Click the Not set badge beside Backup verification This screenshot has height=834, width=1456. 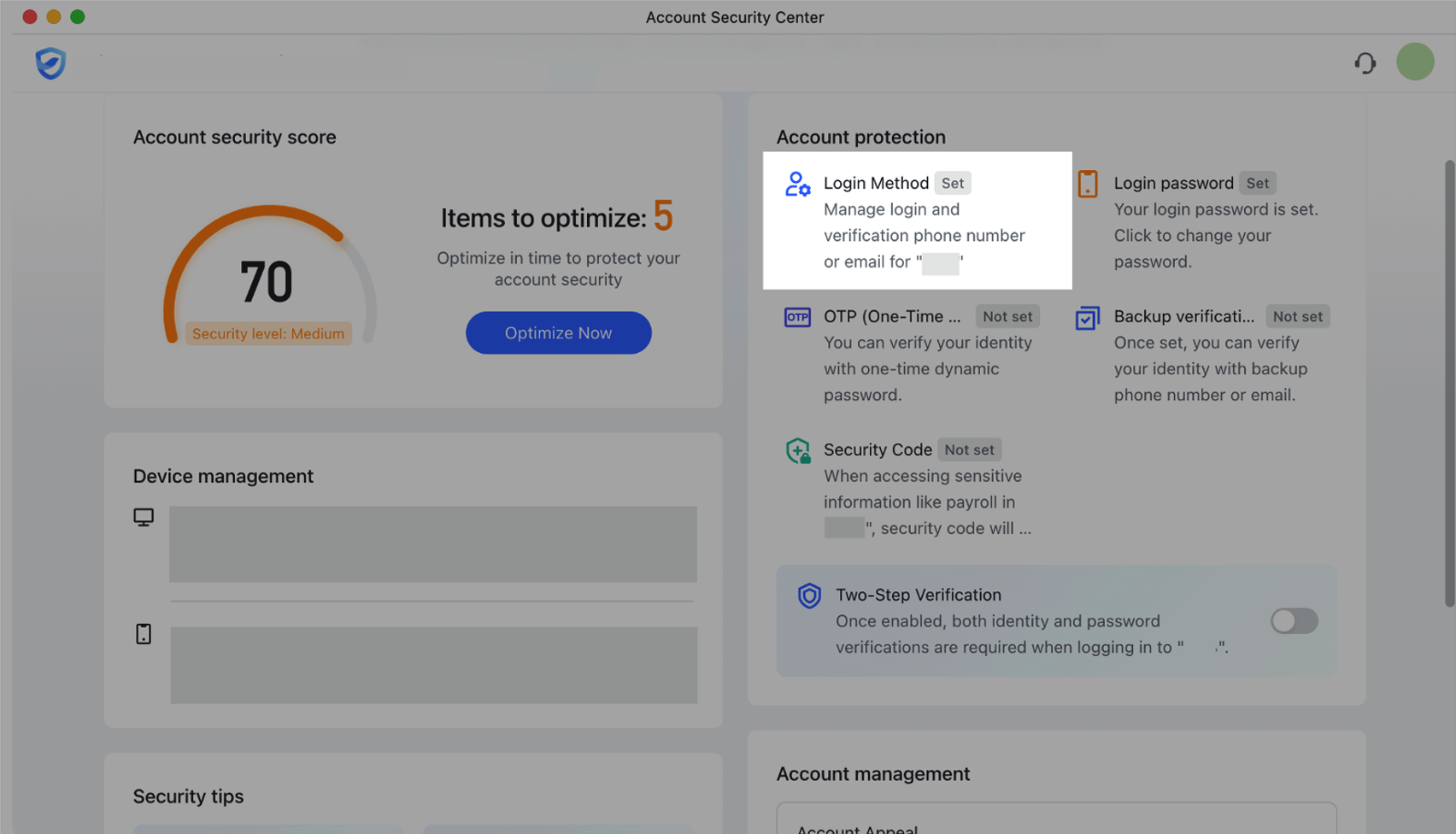point(1297,316)
